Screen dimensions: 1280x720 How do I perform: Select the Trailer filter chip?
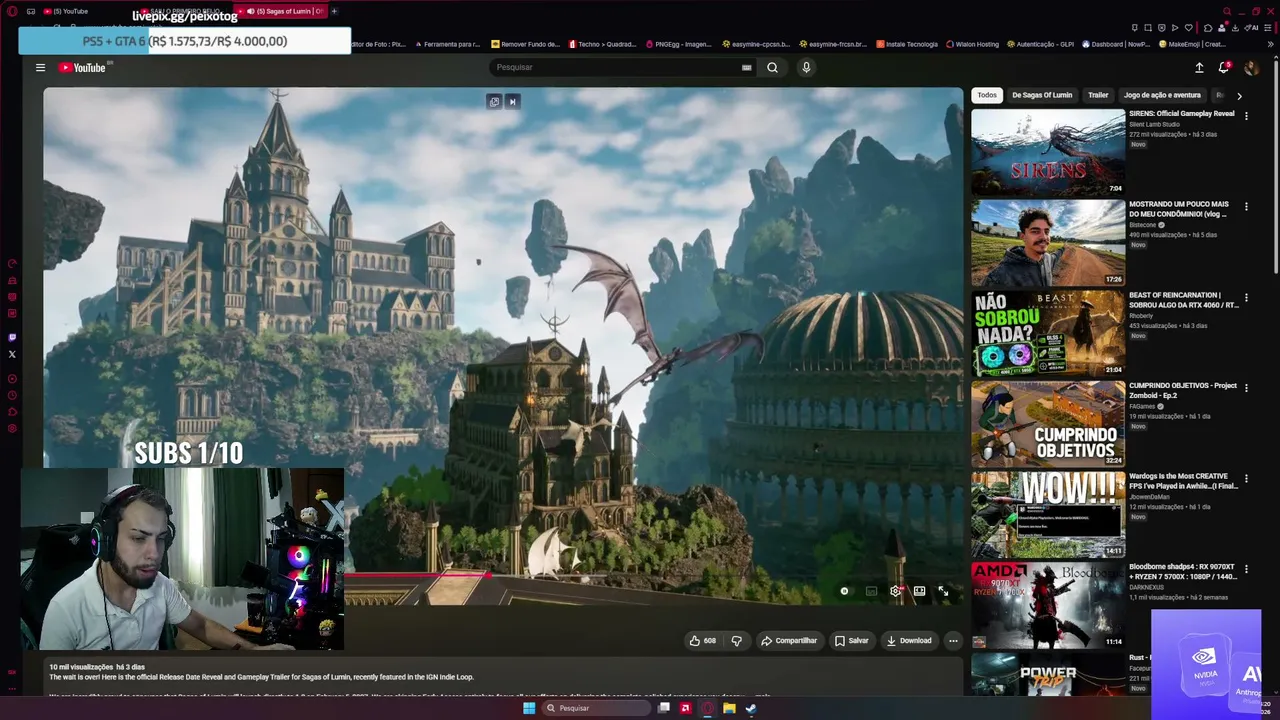tap(1098, 95)
